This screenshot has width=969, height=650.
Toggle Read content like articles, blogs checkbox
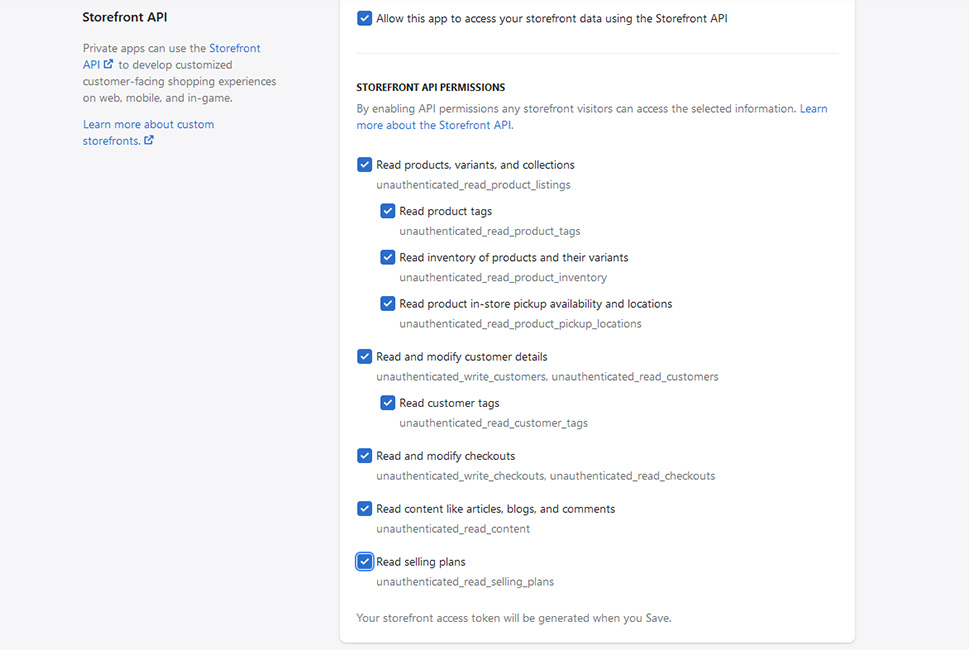[364, 509]
